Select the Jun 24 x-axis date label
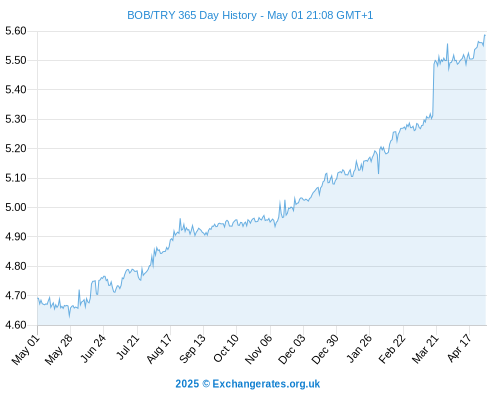The height and width of the screenshot is (400, 495). click(93, 349)
